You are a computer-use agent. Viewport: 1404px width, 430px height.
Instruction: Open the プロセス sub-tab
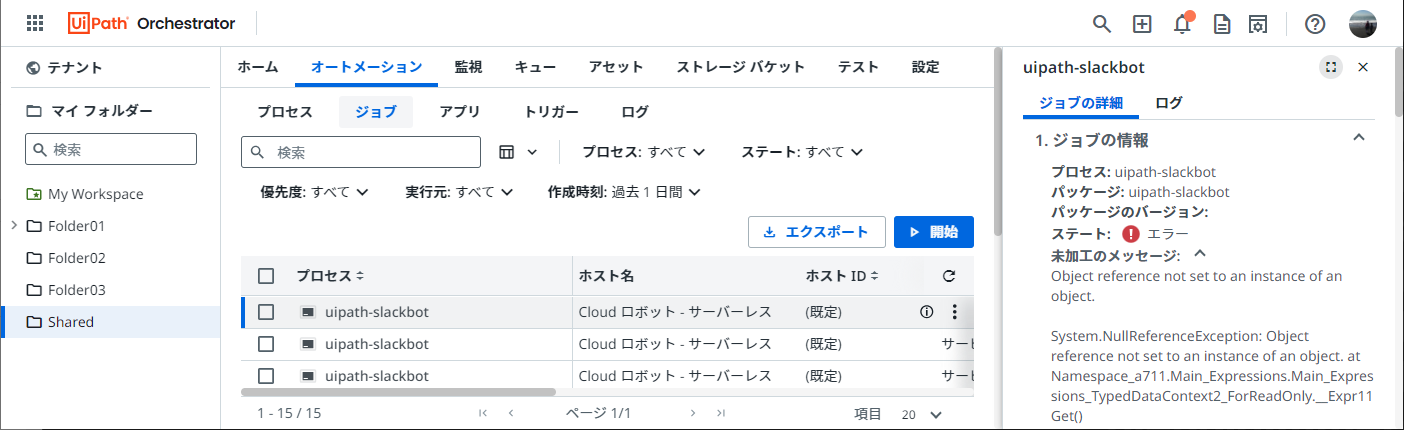285,112
